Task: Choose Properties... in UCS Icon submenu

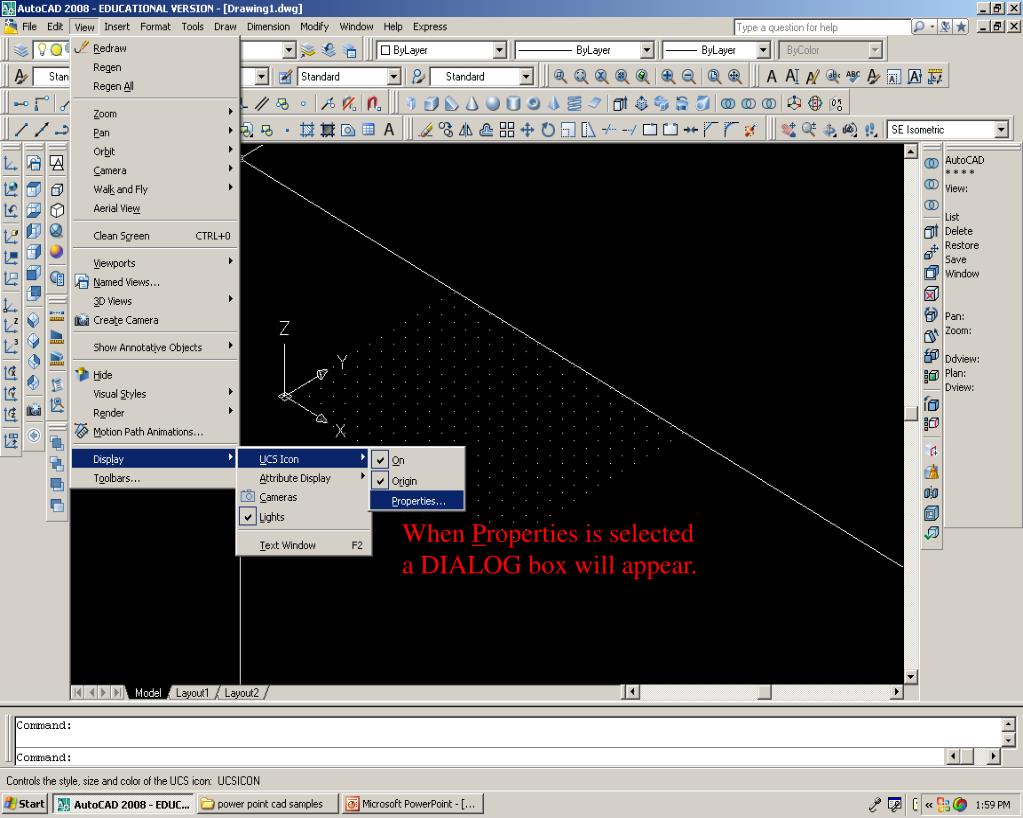Action: pos(418,501)
